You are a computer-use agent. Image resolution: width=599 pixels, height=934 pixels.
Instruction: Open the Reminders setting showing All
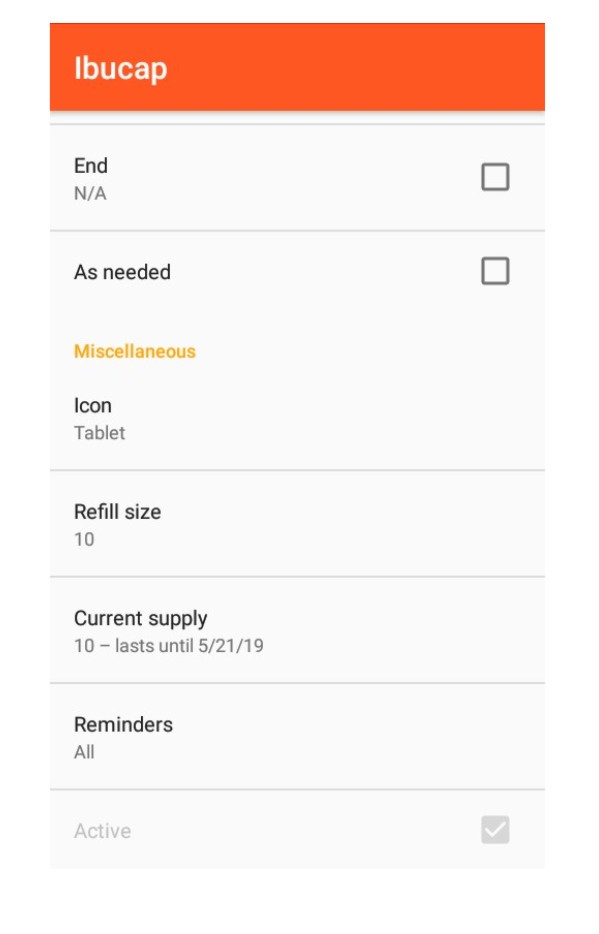point(297,737)
